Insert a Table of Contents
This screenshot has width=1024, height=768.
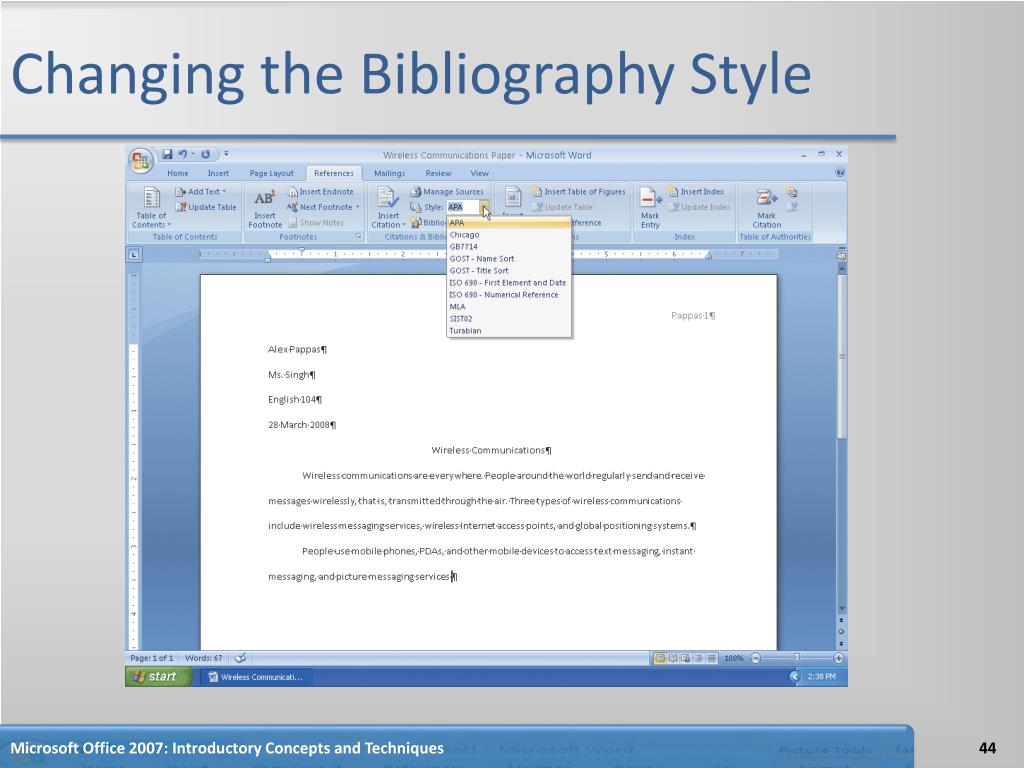tap(152, 208)
